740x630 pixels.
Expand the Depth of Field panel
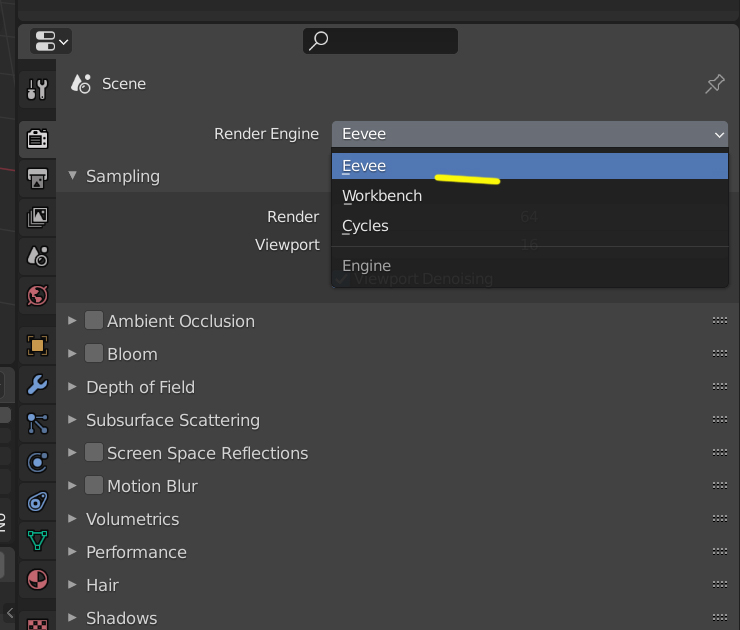[72, 387]
